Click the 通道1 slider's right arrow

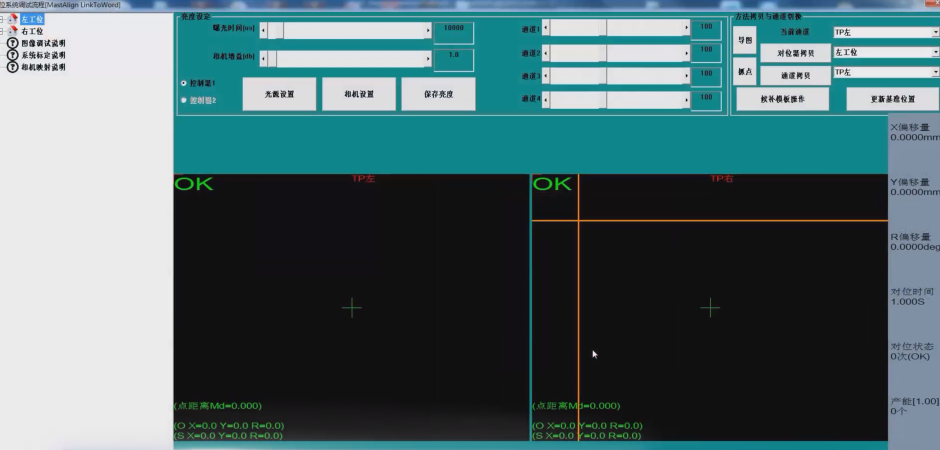pos(686,29)
